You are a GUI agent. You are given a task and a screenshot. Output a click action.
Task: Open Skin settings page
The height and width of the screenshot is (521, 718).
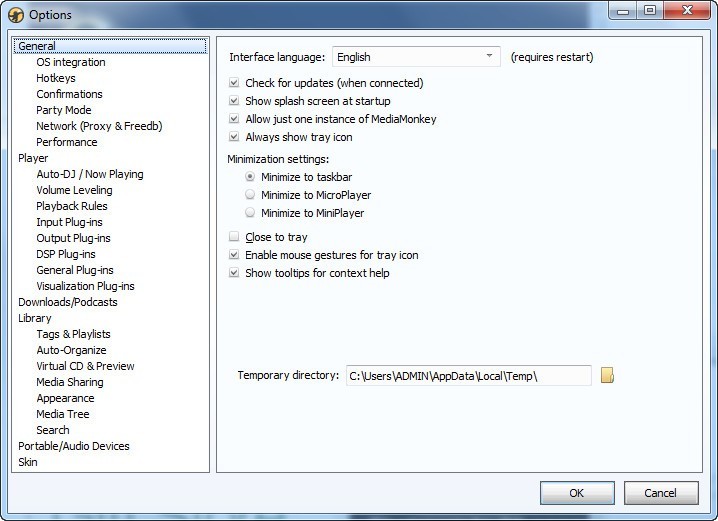click(28, 463)
